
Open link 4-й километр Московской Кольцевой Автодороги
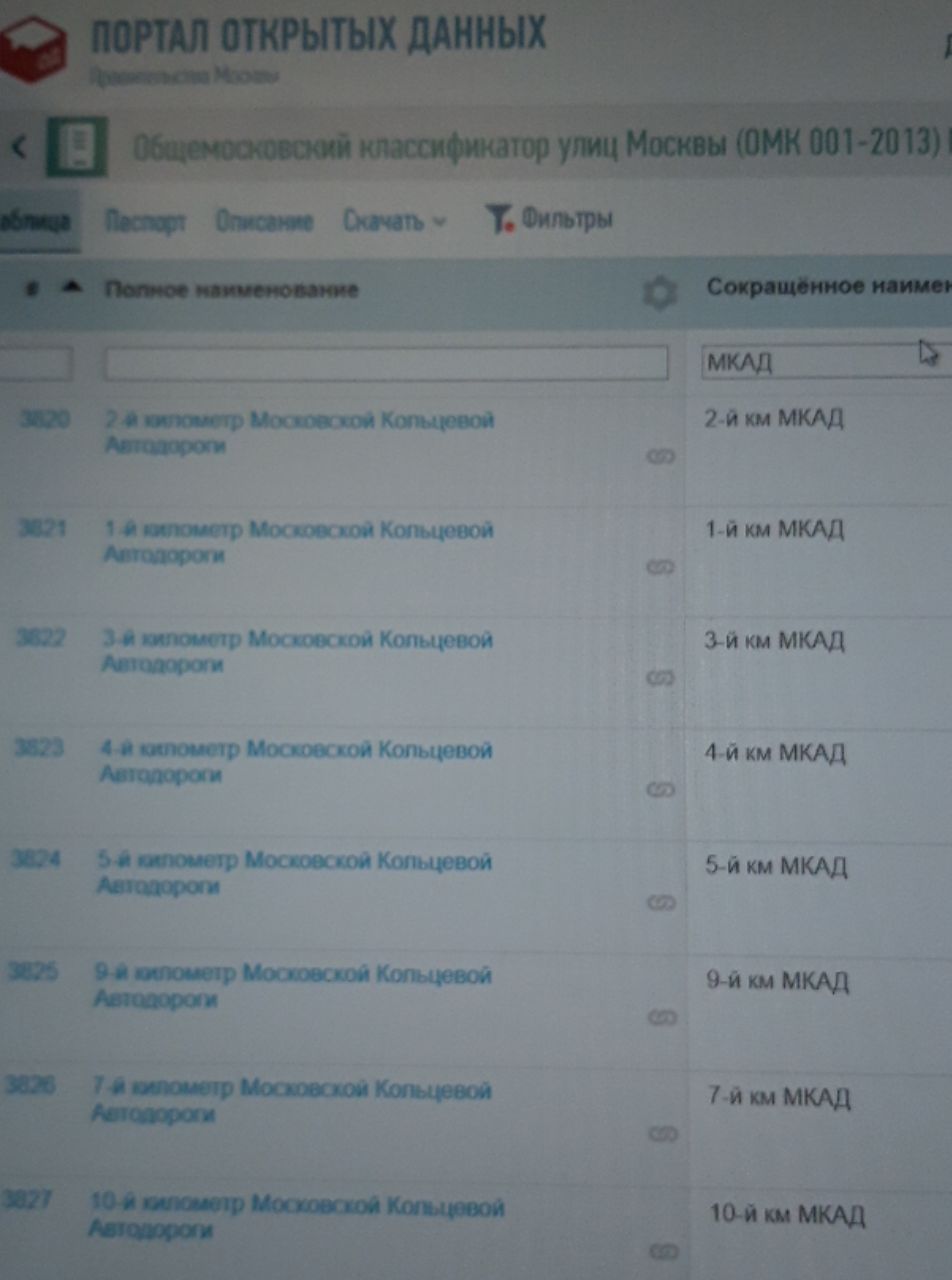click(296, 762)
